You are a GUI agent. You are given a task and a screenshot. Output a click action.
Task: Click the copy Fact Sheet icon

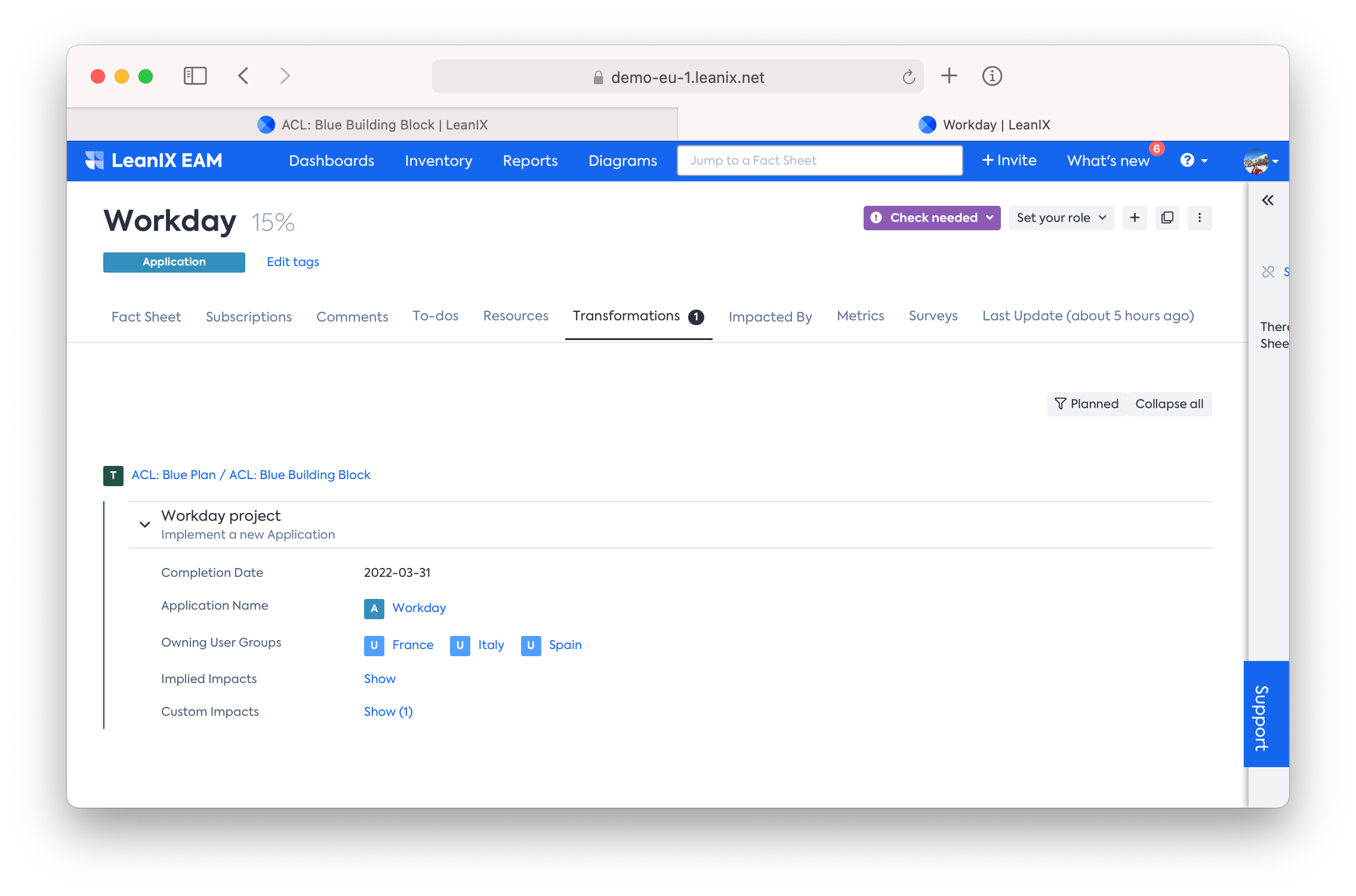1167,218
